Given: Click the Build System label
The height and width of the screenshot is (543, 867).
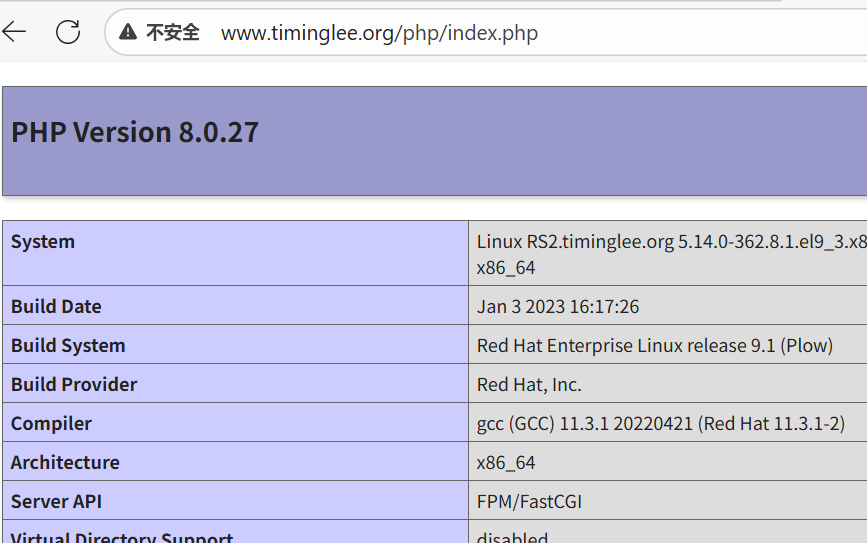Looking at the screenshot, I should pos(68,346).
